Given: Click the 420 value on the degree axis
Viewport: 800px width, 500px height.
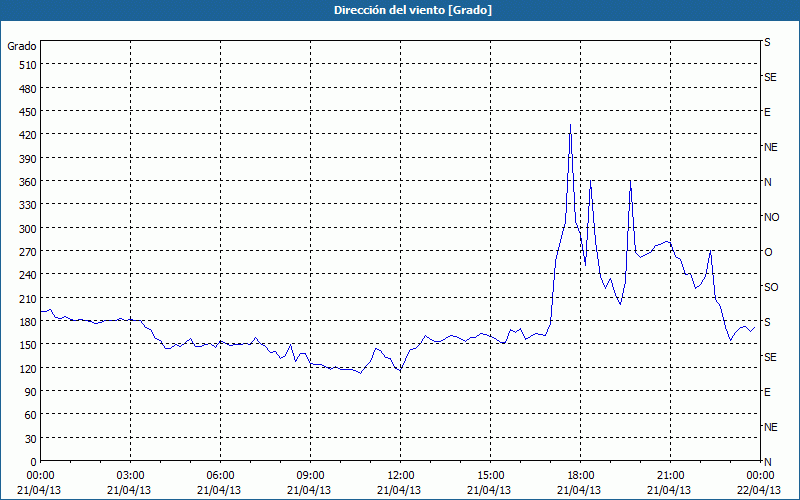Looking at the screenshot, I should 28,135.
